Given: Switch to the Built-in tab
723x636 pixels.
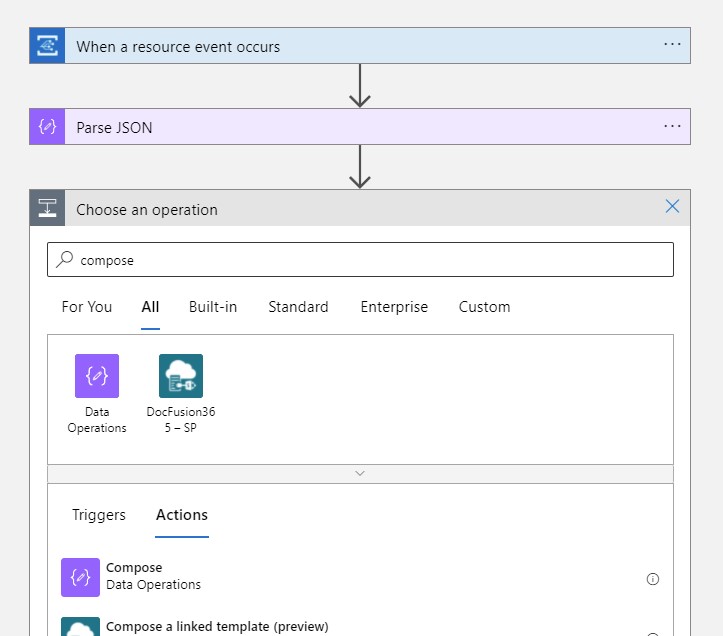Looking at the screenshot, I should coord(213,307).
